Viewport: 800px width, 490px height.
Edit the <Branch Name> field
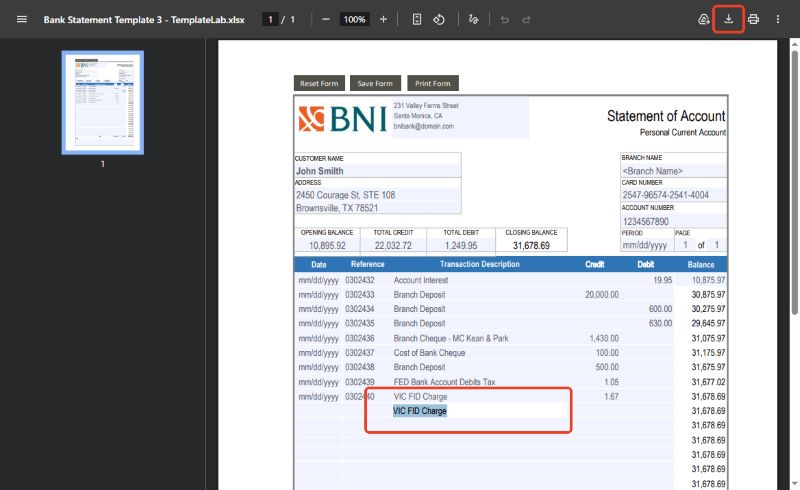[x=673, y=171]
